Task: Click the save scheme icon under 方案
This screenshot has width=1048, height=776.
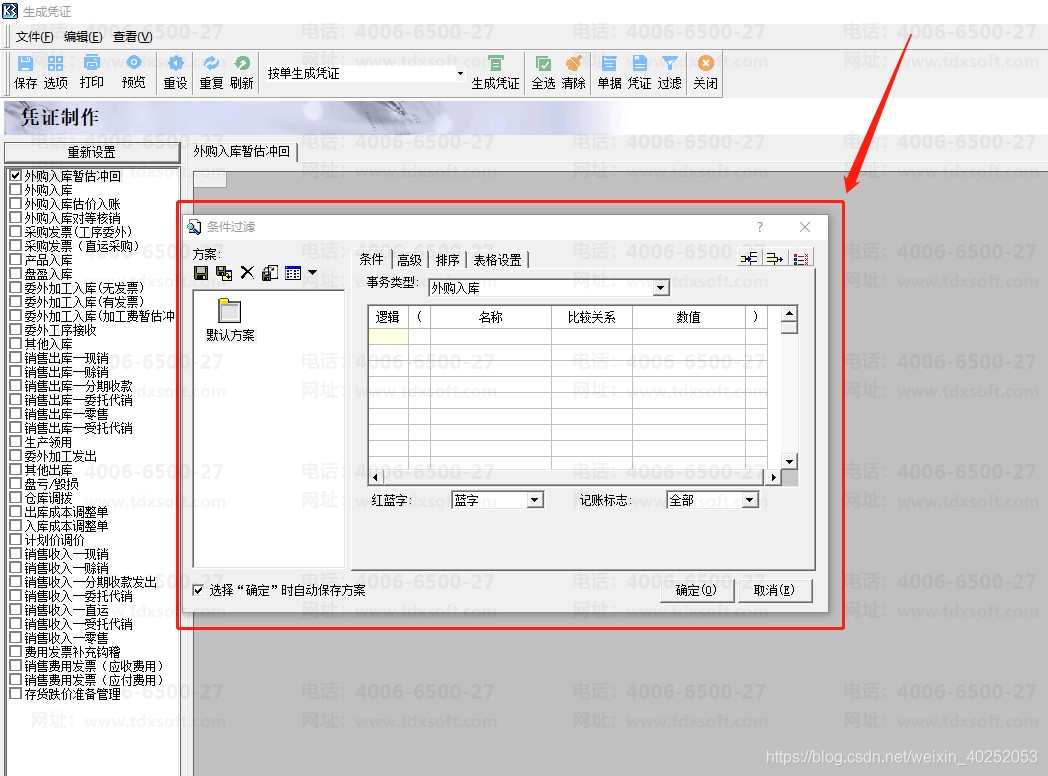Action: coord(201,273)
